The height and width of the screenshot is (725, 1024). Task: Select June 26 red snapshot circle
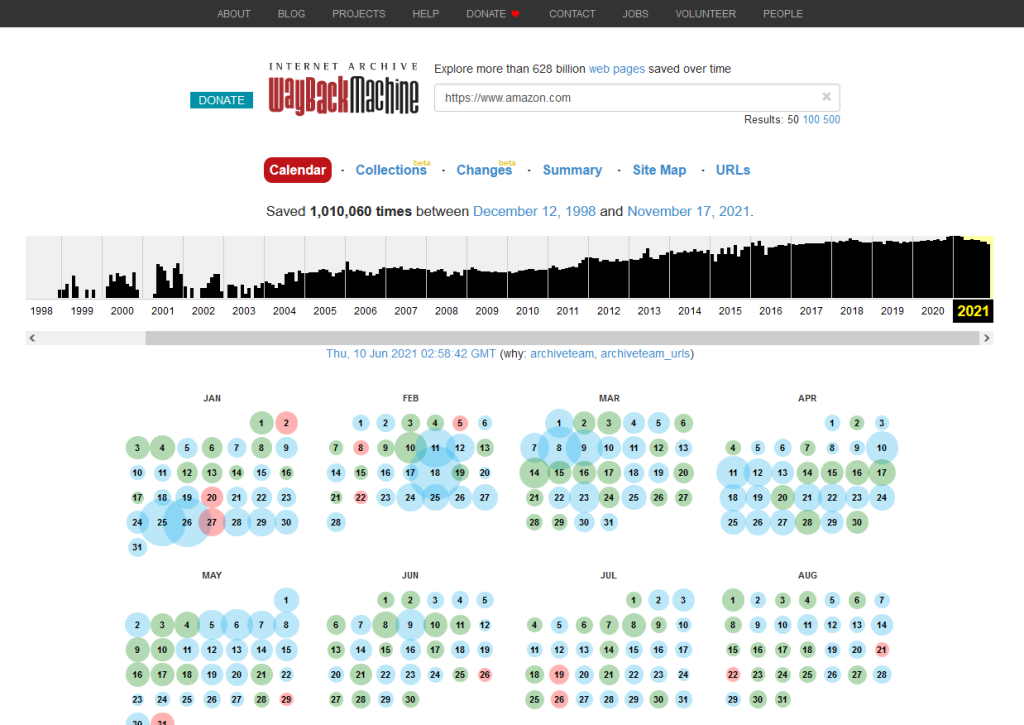(485, 674)
